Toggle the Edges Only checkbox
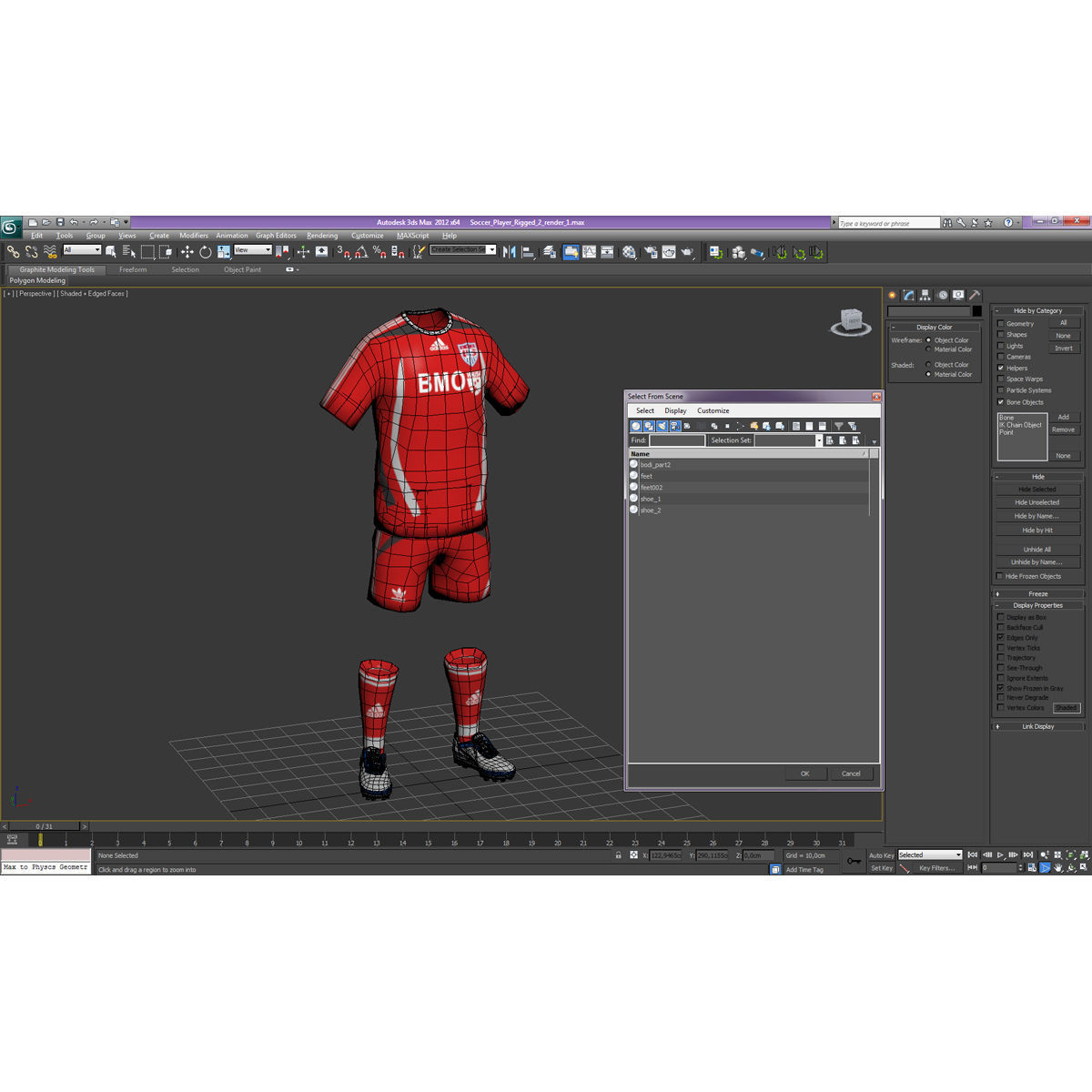This screenshot has width=1092, height=1092. tap(1000, 638)
